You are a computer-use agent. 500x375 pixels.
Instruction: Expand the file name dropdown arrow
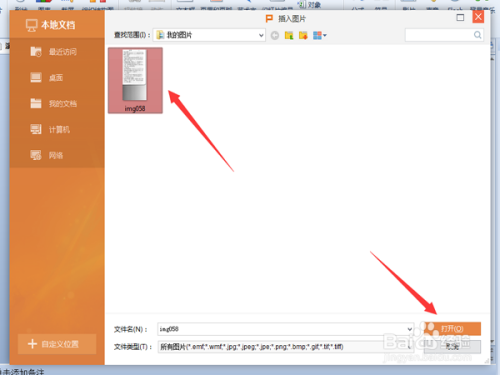point(409,329)
